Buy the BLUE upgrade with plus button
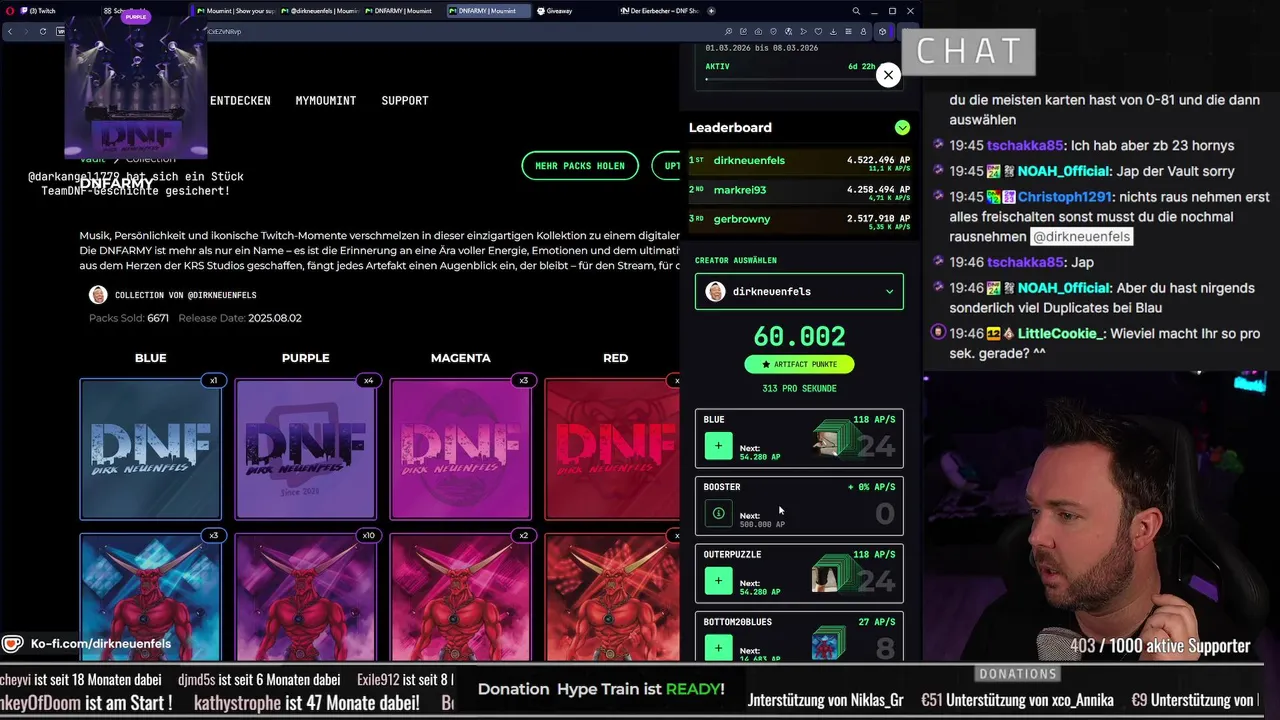Screen dimensions: 1280x720 (718, 446)
